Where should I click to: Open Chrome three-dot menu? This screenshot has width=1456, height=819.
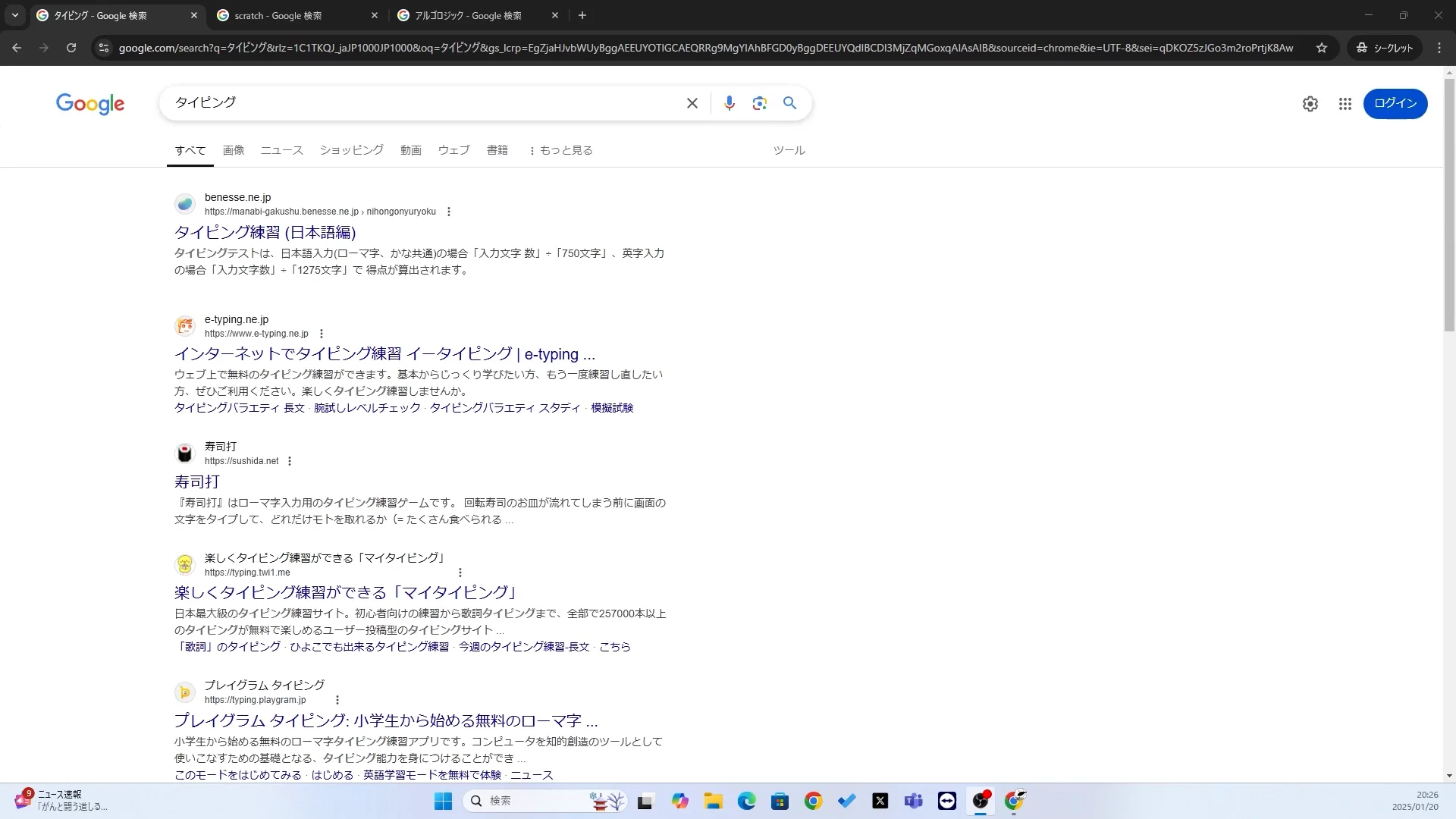(1439, 48)
